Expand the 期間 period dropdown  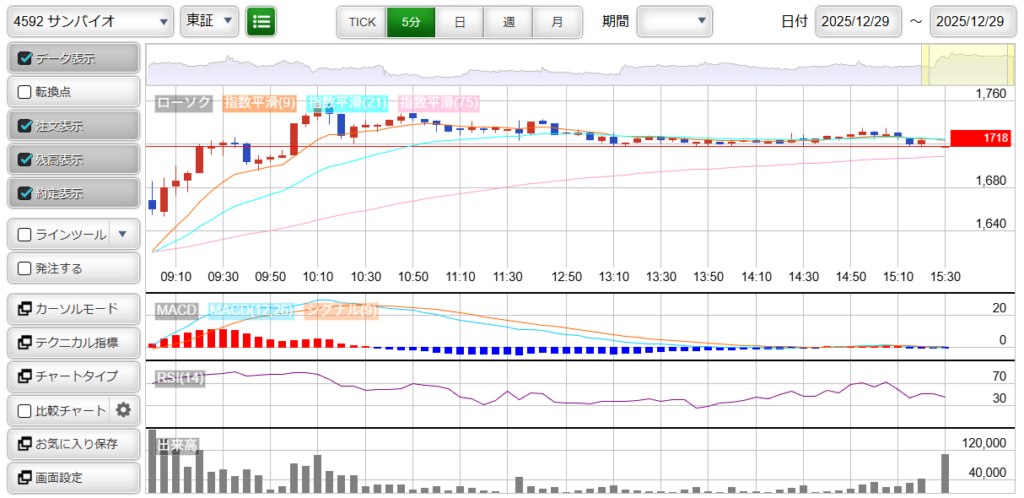pyautogui.click(x=675, y=21)
